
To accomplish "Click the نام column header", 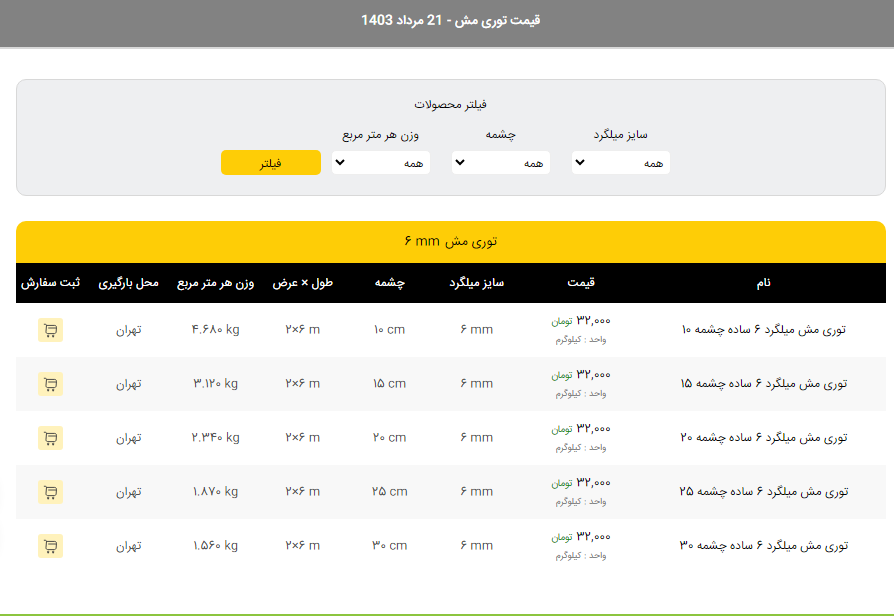I will click(764, 283).
